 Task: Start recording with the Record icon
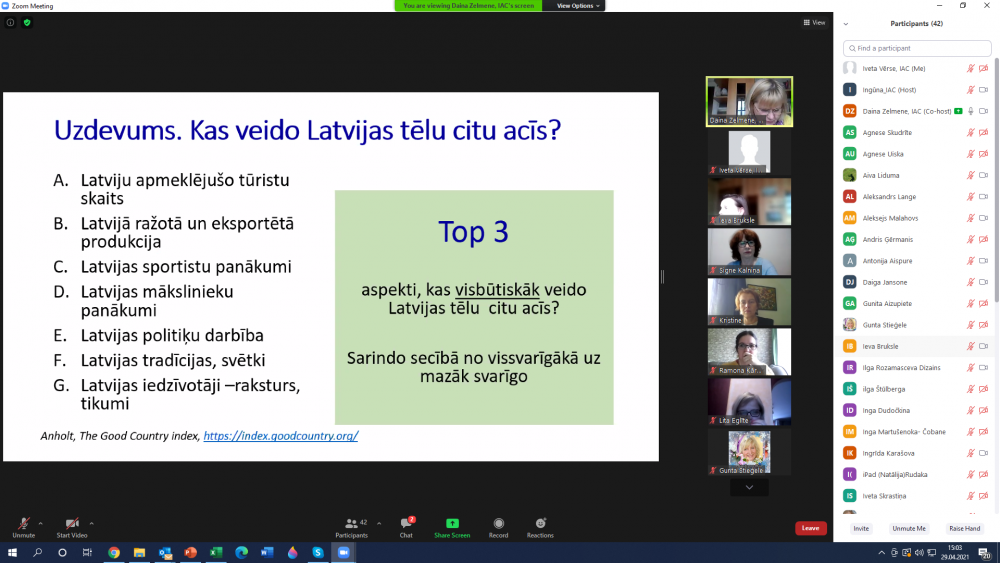(498, 524)
